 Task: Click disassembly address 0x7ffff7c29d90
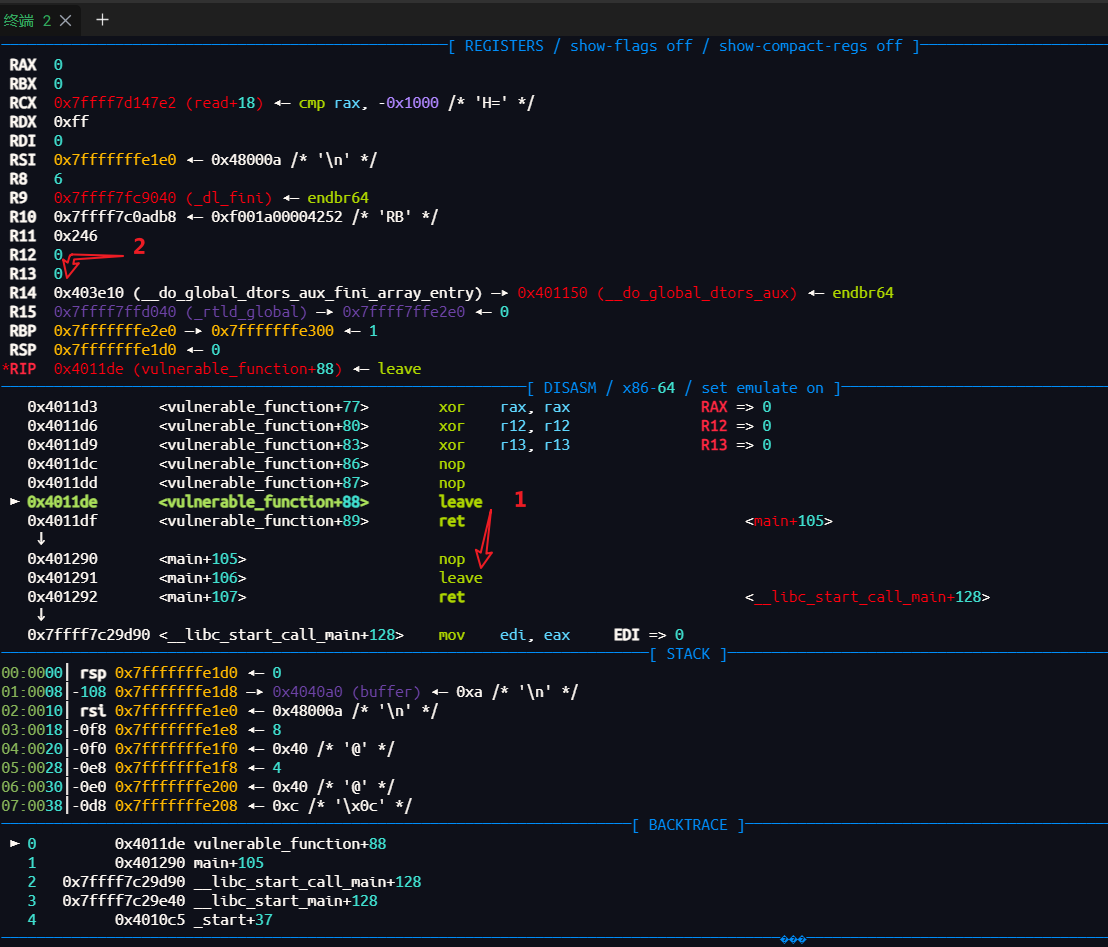pyautogui.click(x=88, y=635)
